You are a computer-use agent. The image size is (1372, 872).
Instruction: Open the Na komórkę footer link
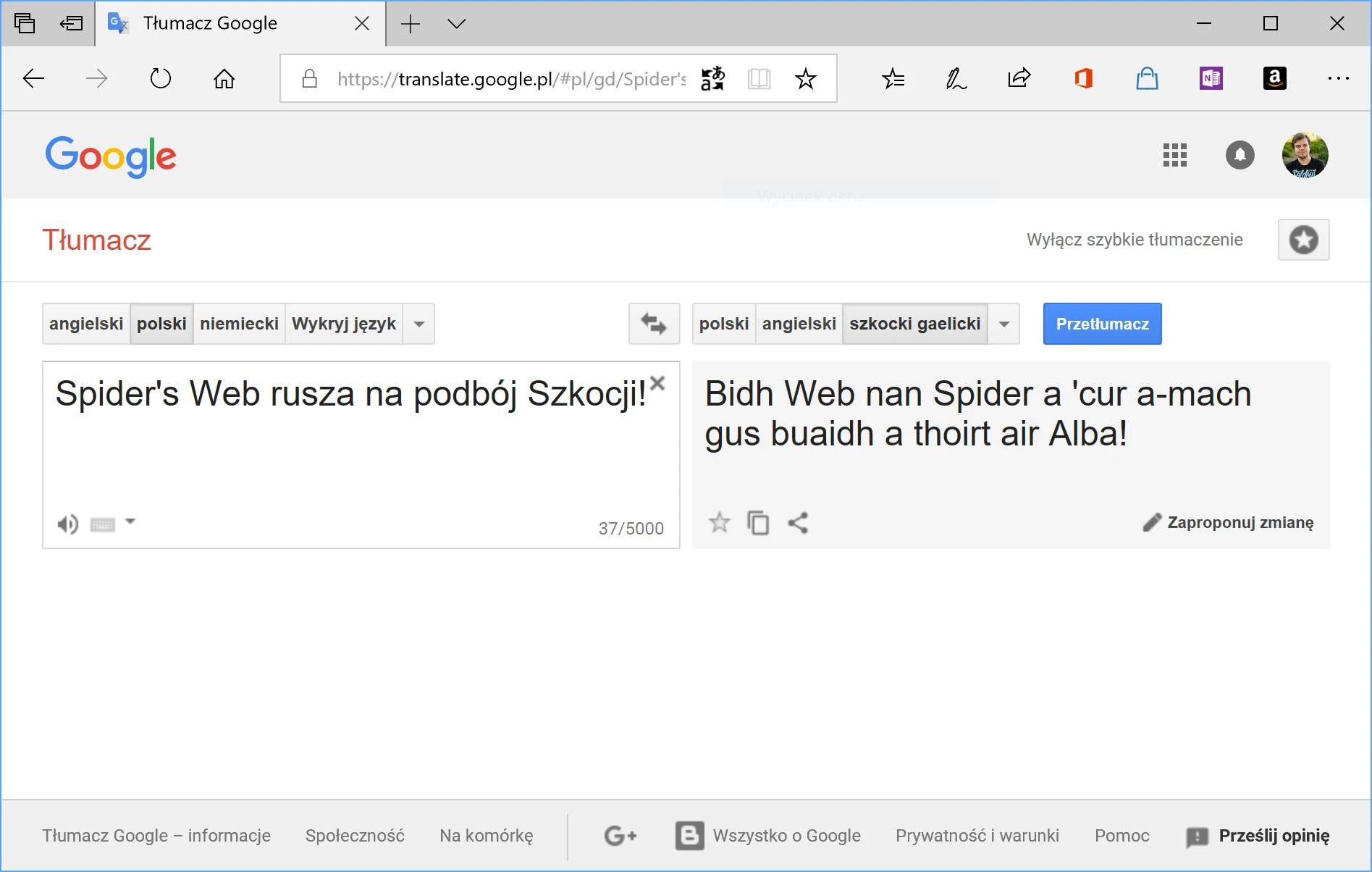pos(487,836)
